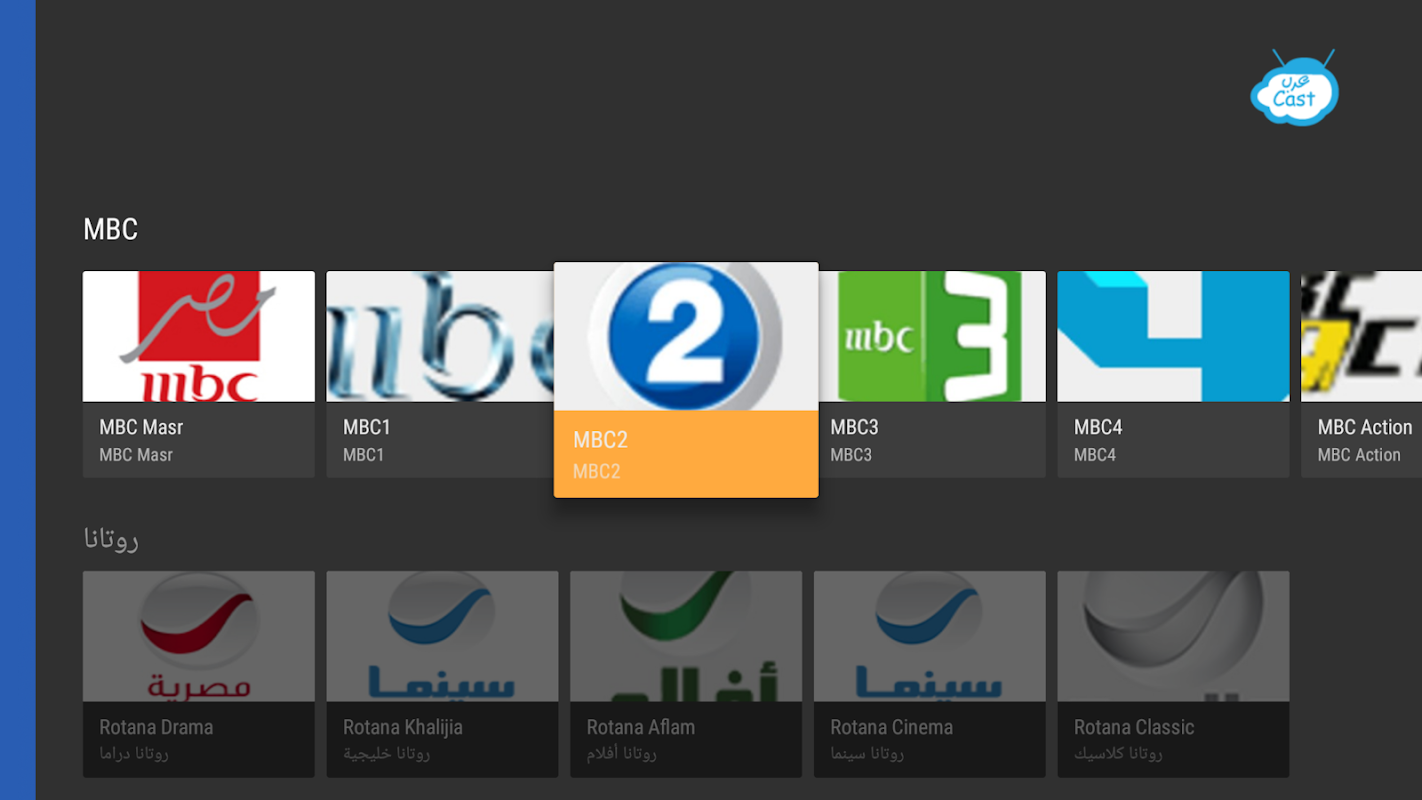Click the Rotana Classic title text
This screenshot has width=1422, height=800.
pyautogui.click(x=1134, y=727)
